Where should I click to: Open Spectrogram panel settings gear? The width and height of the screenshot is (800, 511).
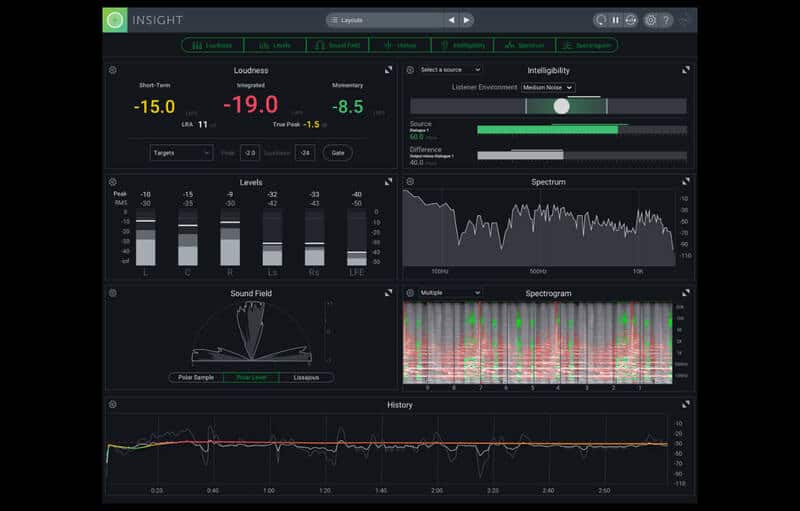(410, 293)
